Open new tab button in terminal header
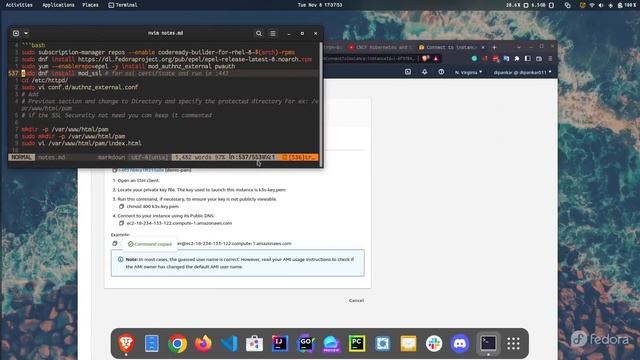The height and width of the screenshot is (360, 640). (16, 33)
